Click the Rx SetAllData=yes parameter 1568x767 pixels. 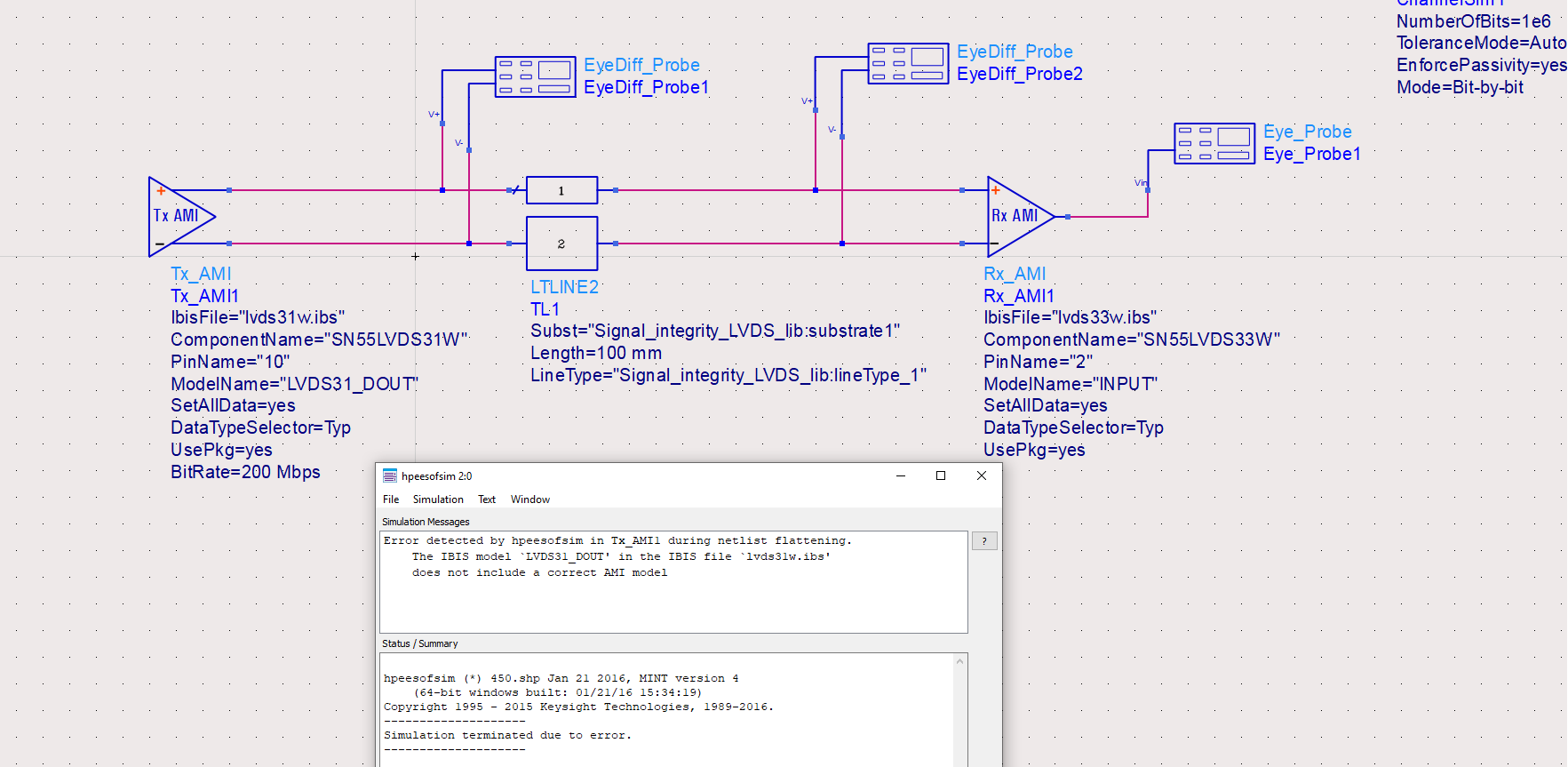point(1046,405)
